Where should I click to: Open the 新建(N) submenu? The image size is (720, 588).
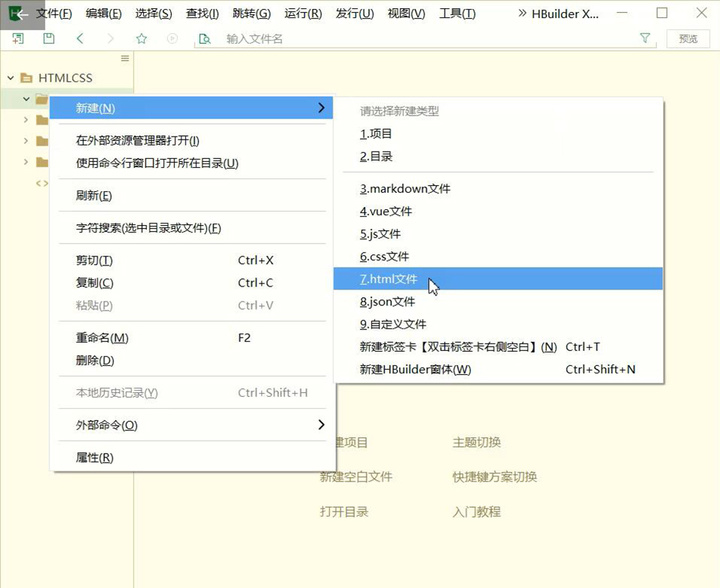[191, 108]
